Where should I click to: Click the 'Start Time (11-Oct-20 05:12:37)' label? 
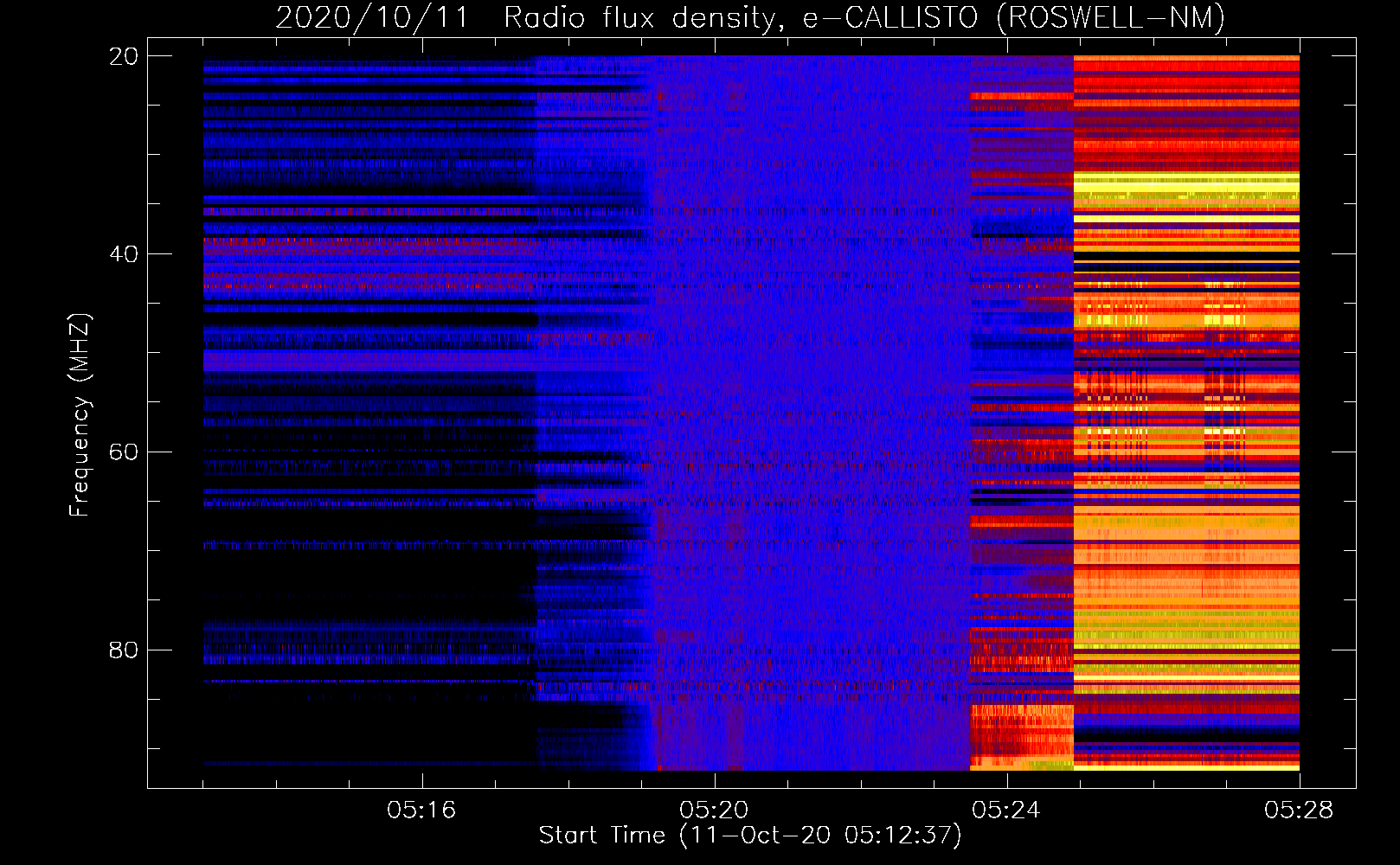tap(750, 836)
